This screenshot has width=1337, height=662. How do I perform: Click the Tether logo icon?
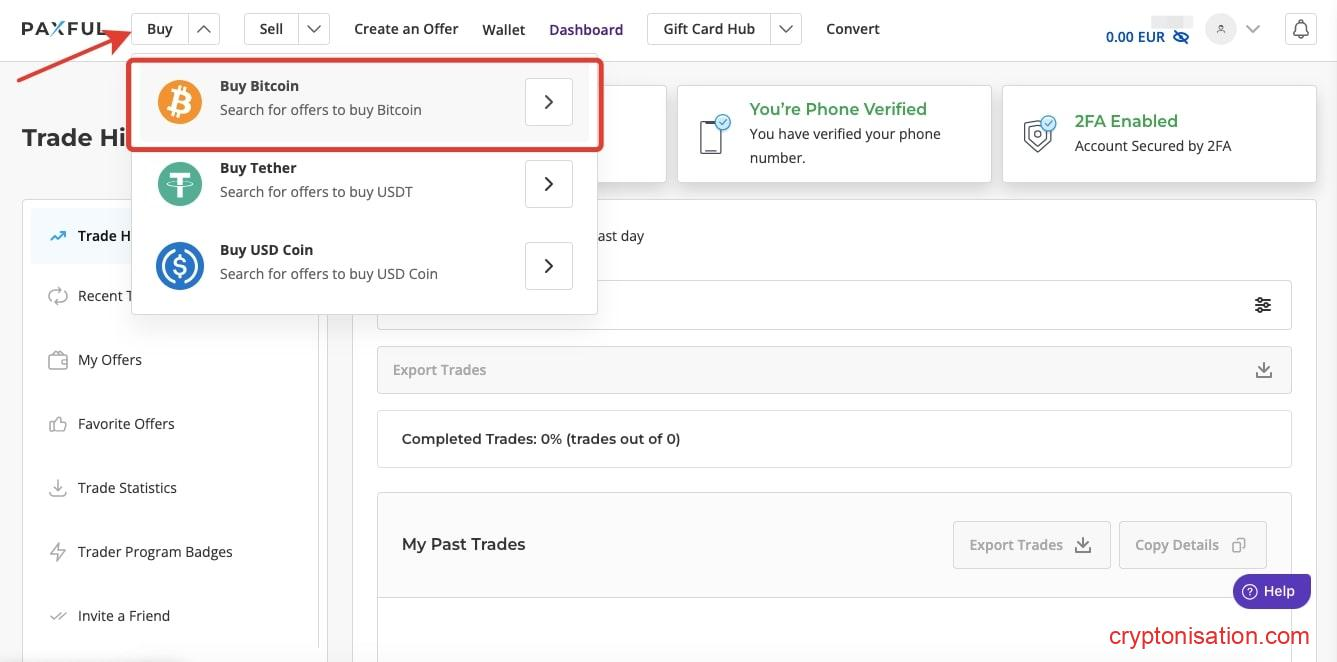click(180, 184)
